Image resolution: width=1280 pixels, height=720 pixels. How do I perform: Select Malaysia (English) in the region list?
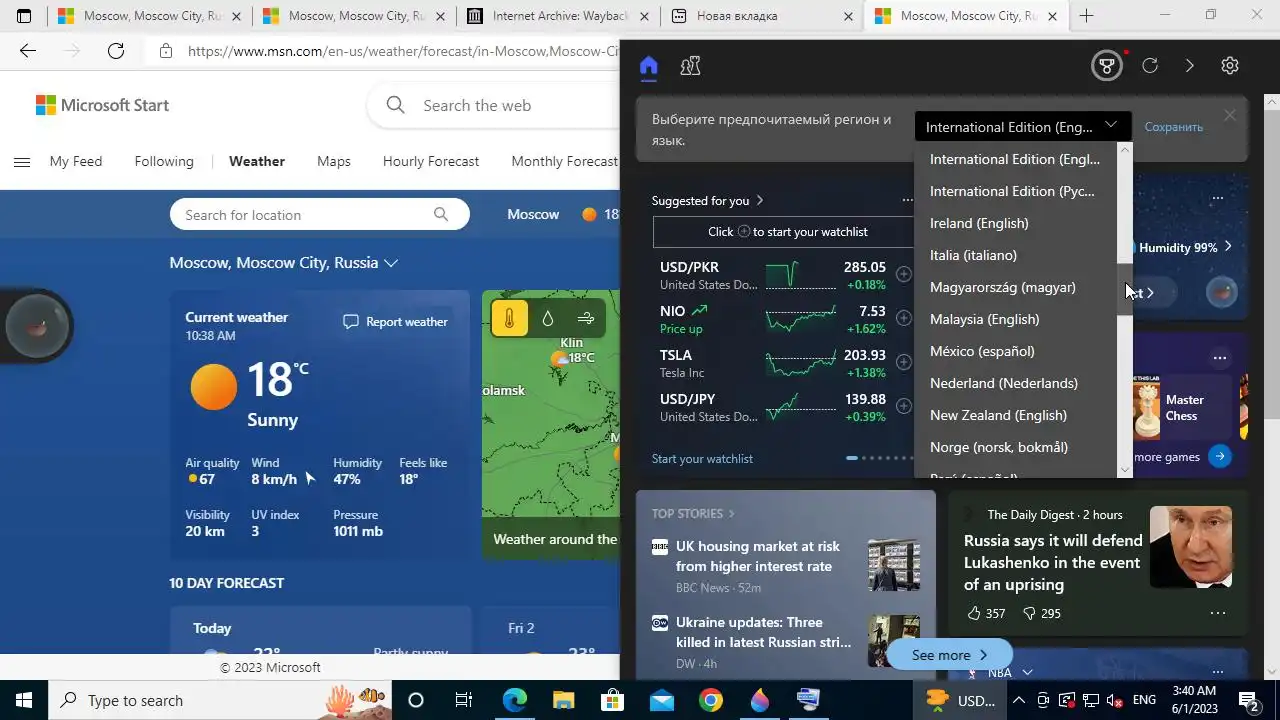pos(1015,319)
